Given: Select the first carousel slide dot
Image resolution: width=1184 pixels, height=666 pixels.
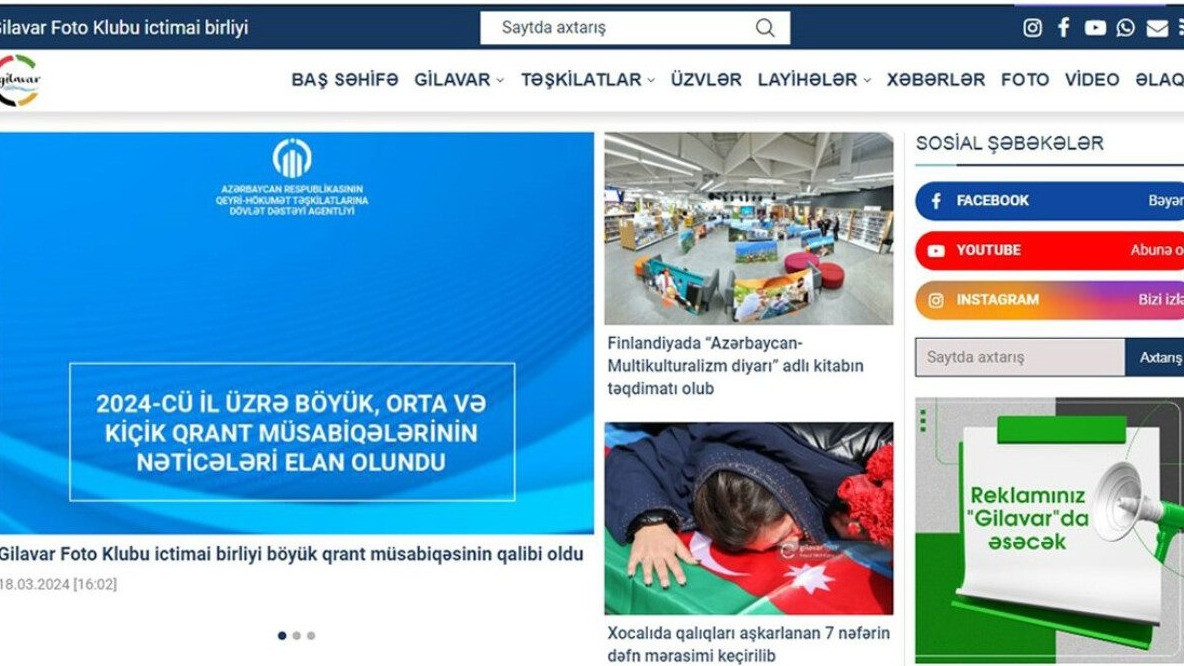Looking at the screenshot, I should 282,636.
